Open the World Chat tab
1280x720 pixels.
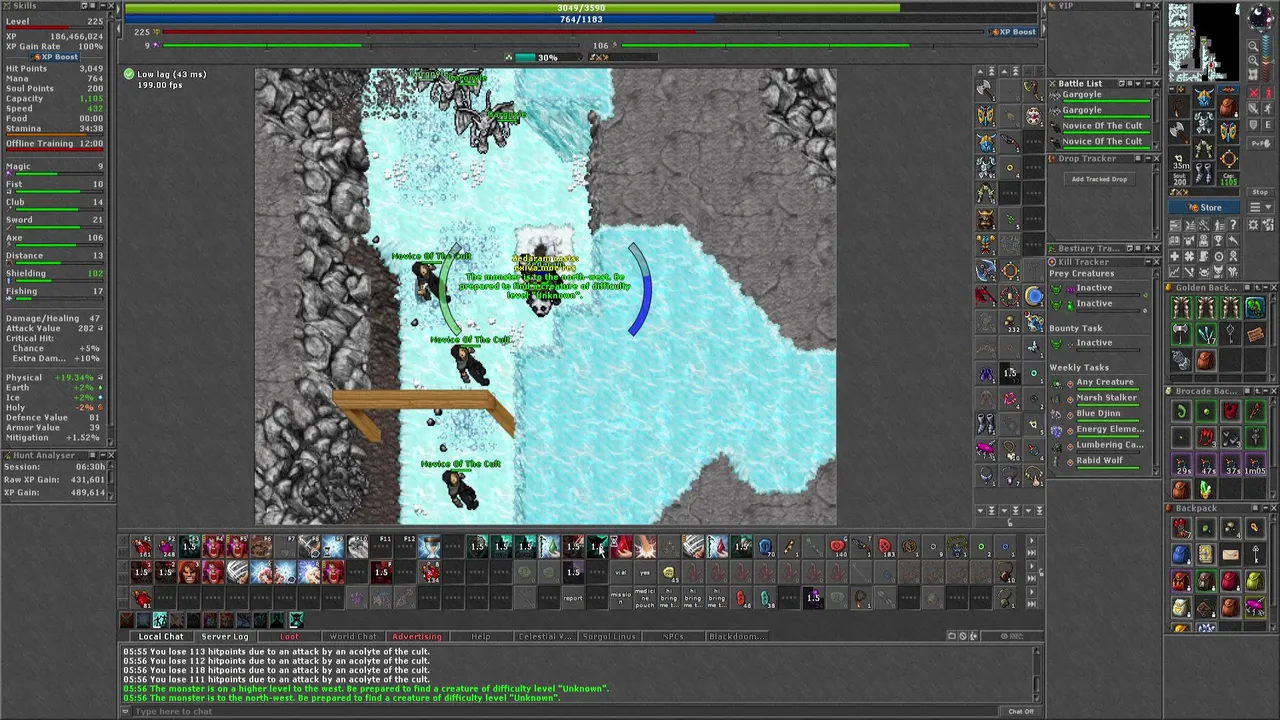click(x=353, y=636)
